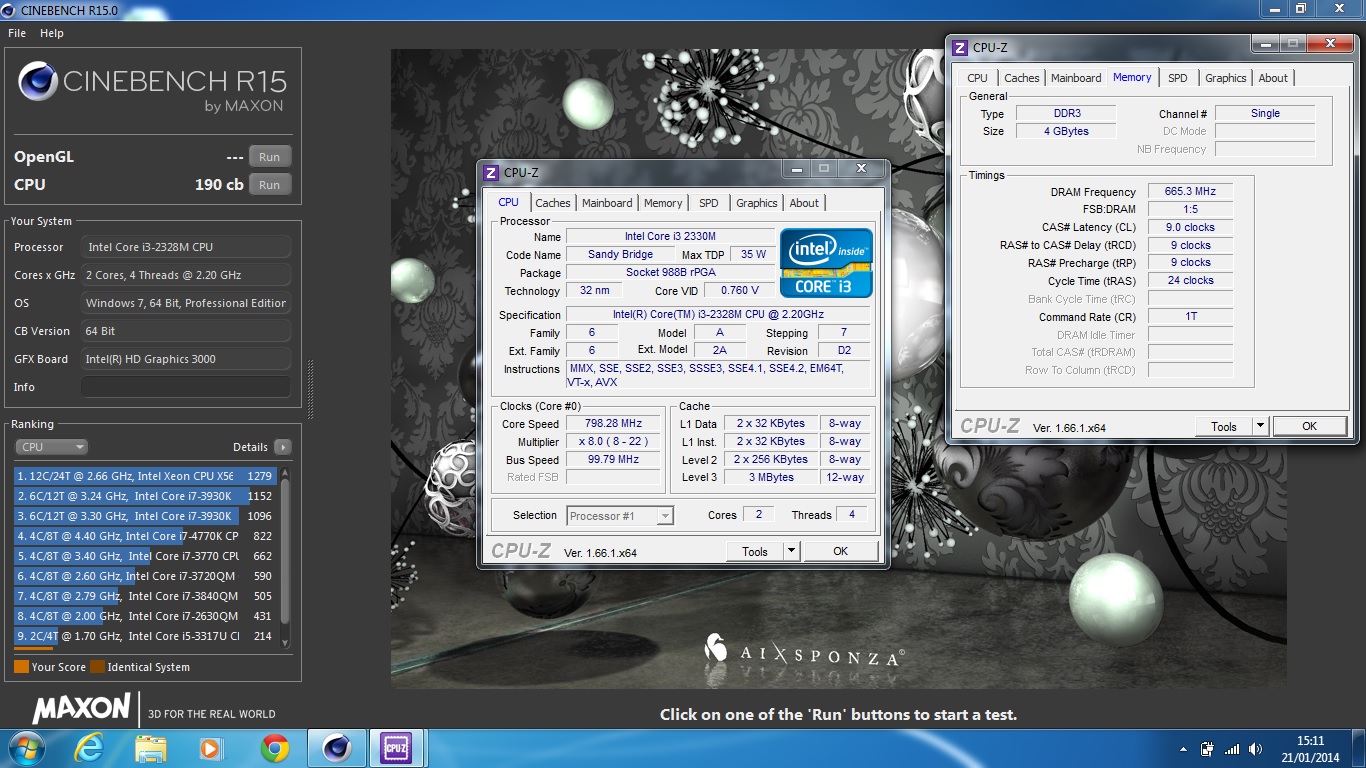This screenshot has width=1366, height=768.
Task: Click the Your Score orange legend swatch
Action: [x=21, y=667]
